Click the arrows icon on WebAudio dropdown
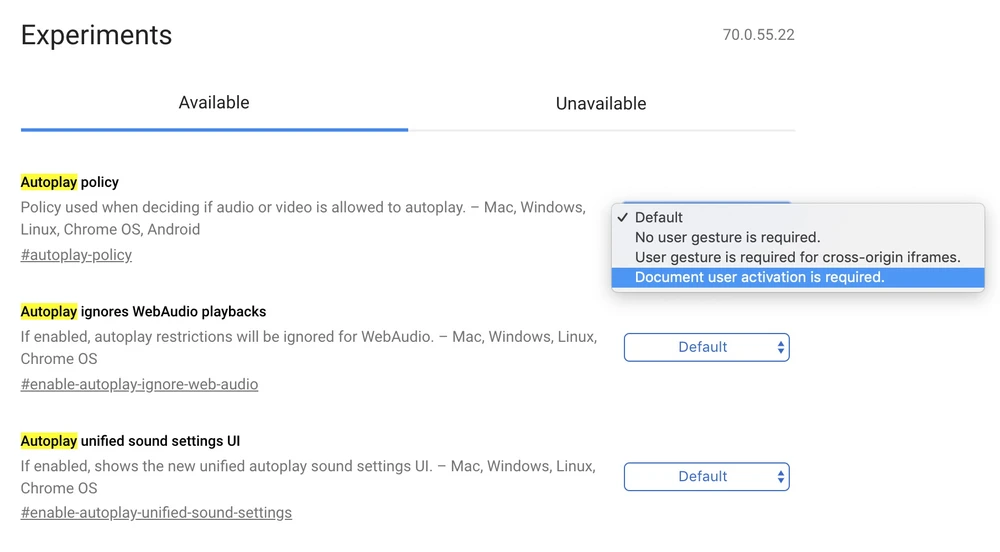 click(781, 347)
